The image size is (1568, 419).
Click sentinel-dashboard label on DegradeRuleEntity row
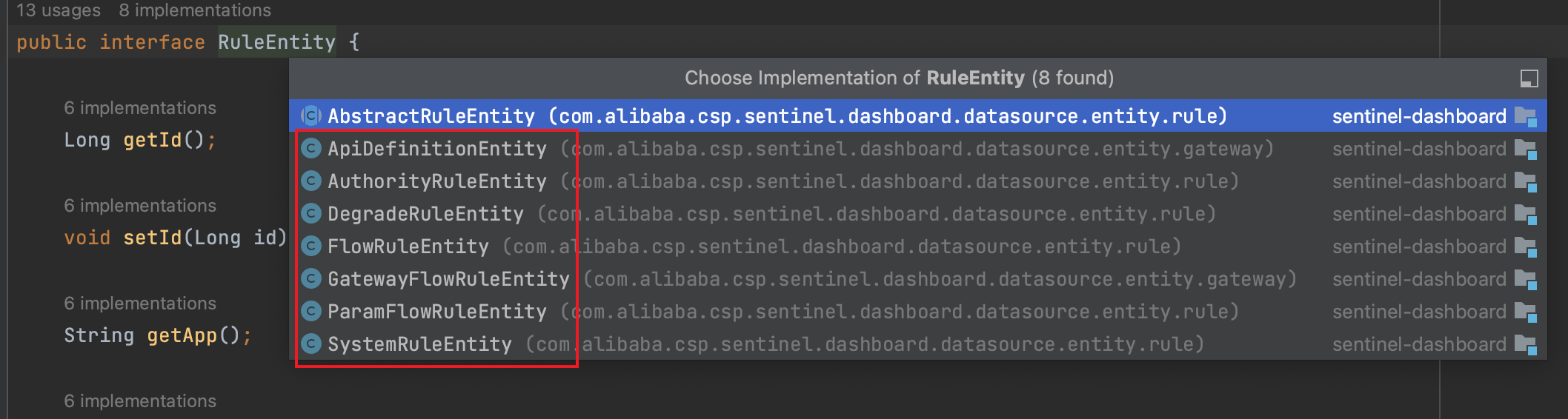coord(1419,214)
